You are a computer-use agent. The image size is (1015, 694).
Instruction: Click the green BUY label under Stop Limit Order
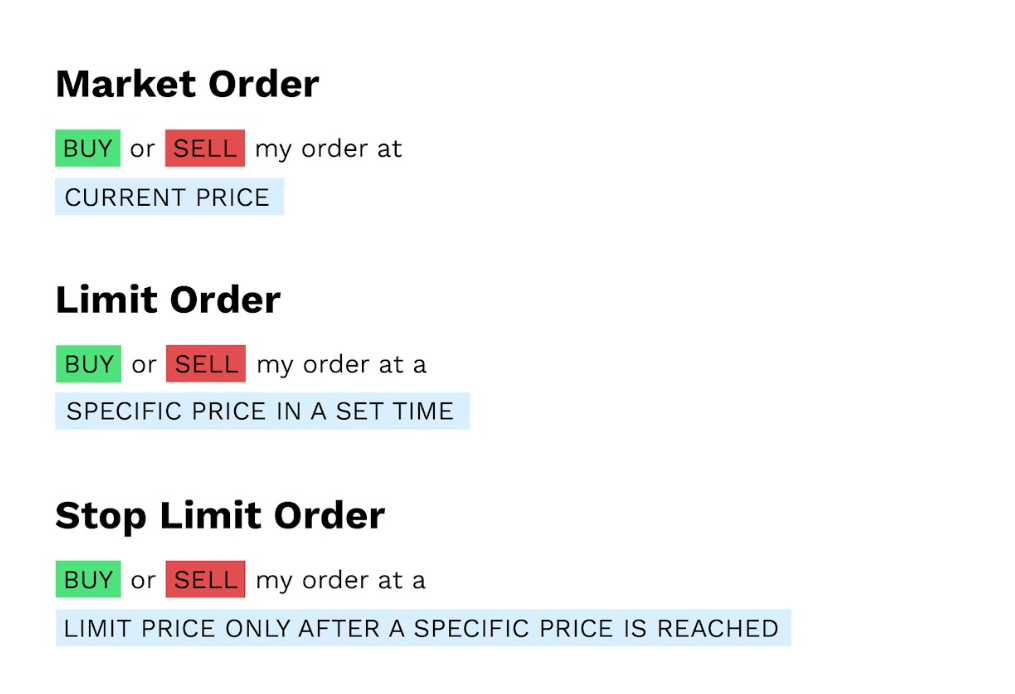pyautogui.click(x=88, y=579)
